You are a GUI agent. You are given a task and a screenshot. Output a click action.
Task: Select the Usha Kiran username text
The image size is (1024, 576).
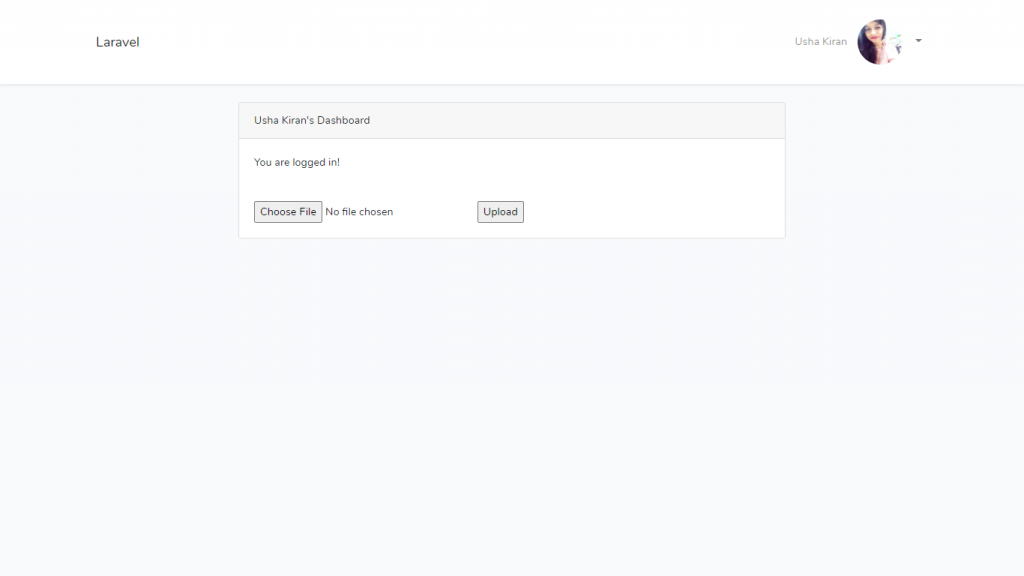click(x=820, y=42)
